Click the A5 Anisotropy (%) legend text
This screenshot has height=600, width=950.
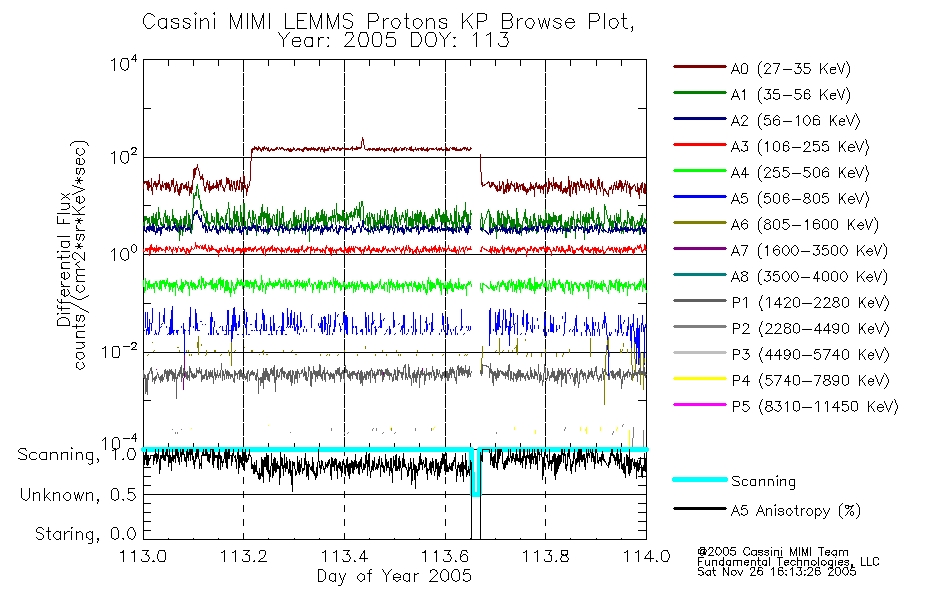796,511
